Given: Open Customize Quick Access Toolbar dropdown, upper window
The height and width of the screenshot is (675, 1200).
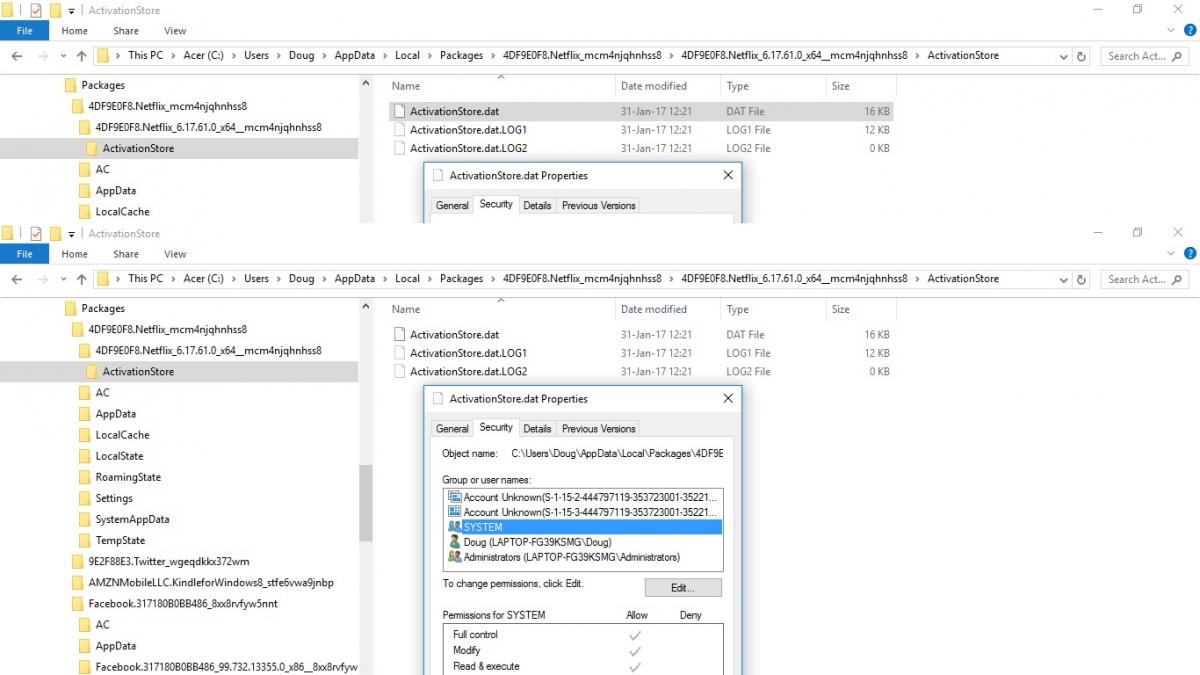Looking at the screenshot, I should click(72, 11).
